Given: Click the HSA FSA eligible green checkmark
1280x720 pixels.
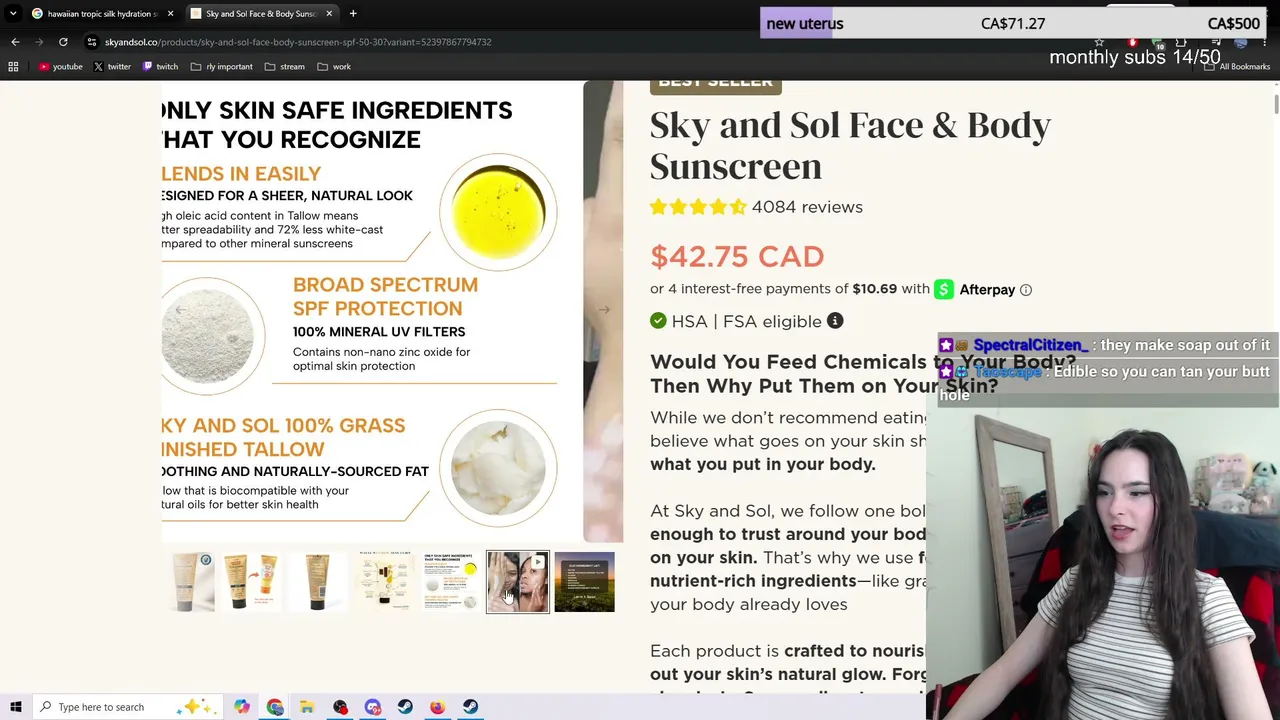Looking at the screenshot, I should 658,321.
